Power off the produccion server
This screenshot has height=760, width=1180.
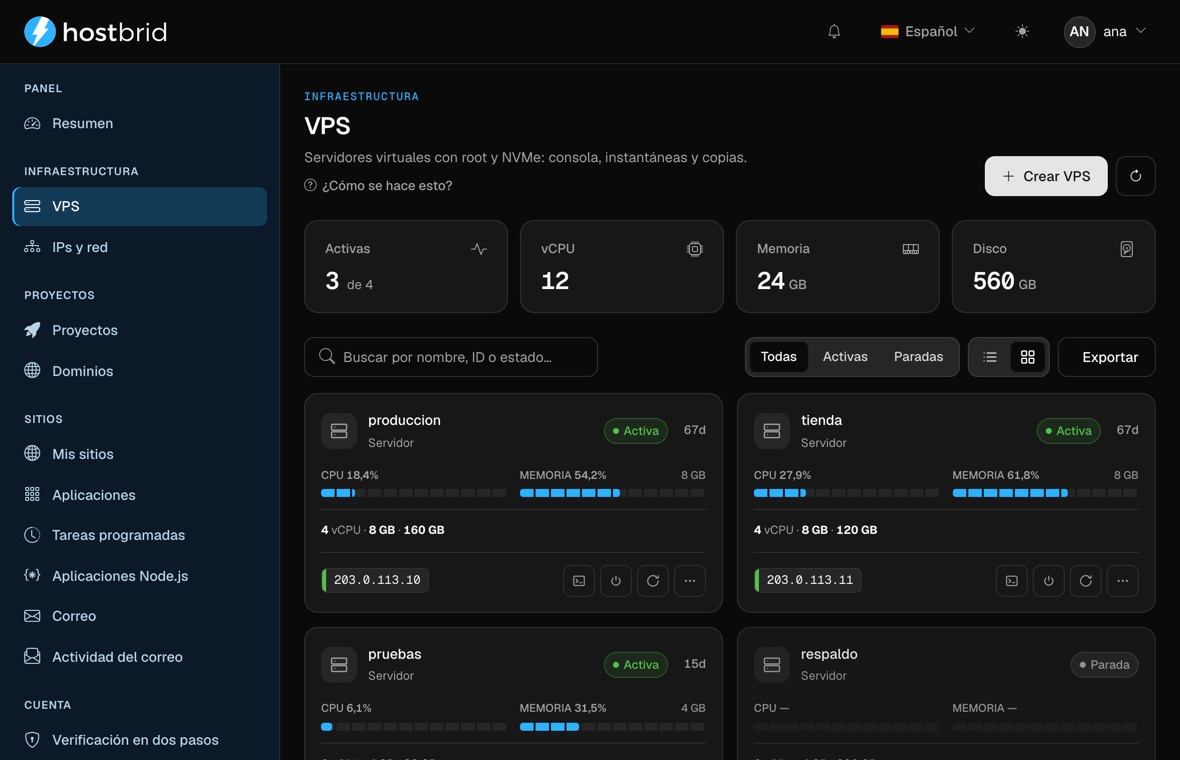[x=616, y=581]
